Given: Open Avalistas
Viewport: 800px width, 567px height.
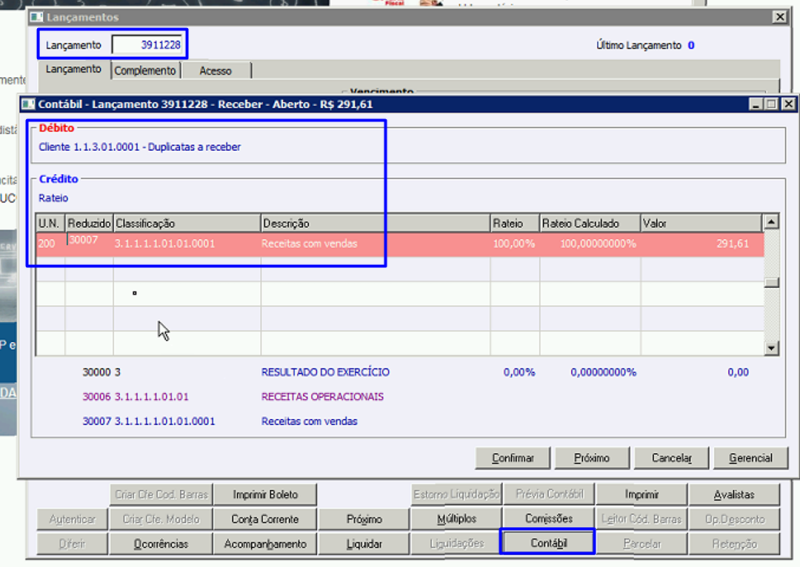Looking at the screenshot, I should (734, 495).
